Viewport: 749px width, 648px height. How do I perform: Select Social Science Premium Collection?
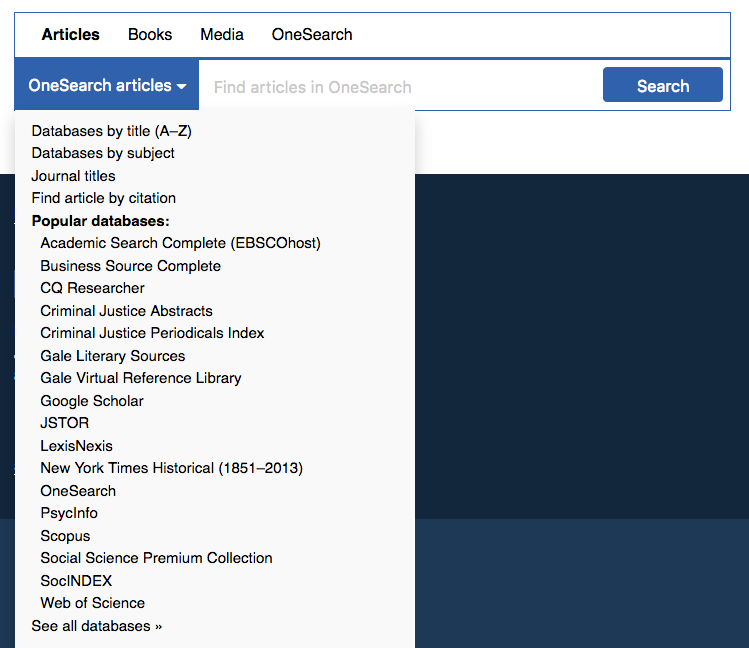click(x=156, y=558)
